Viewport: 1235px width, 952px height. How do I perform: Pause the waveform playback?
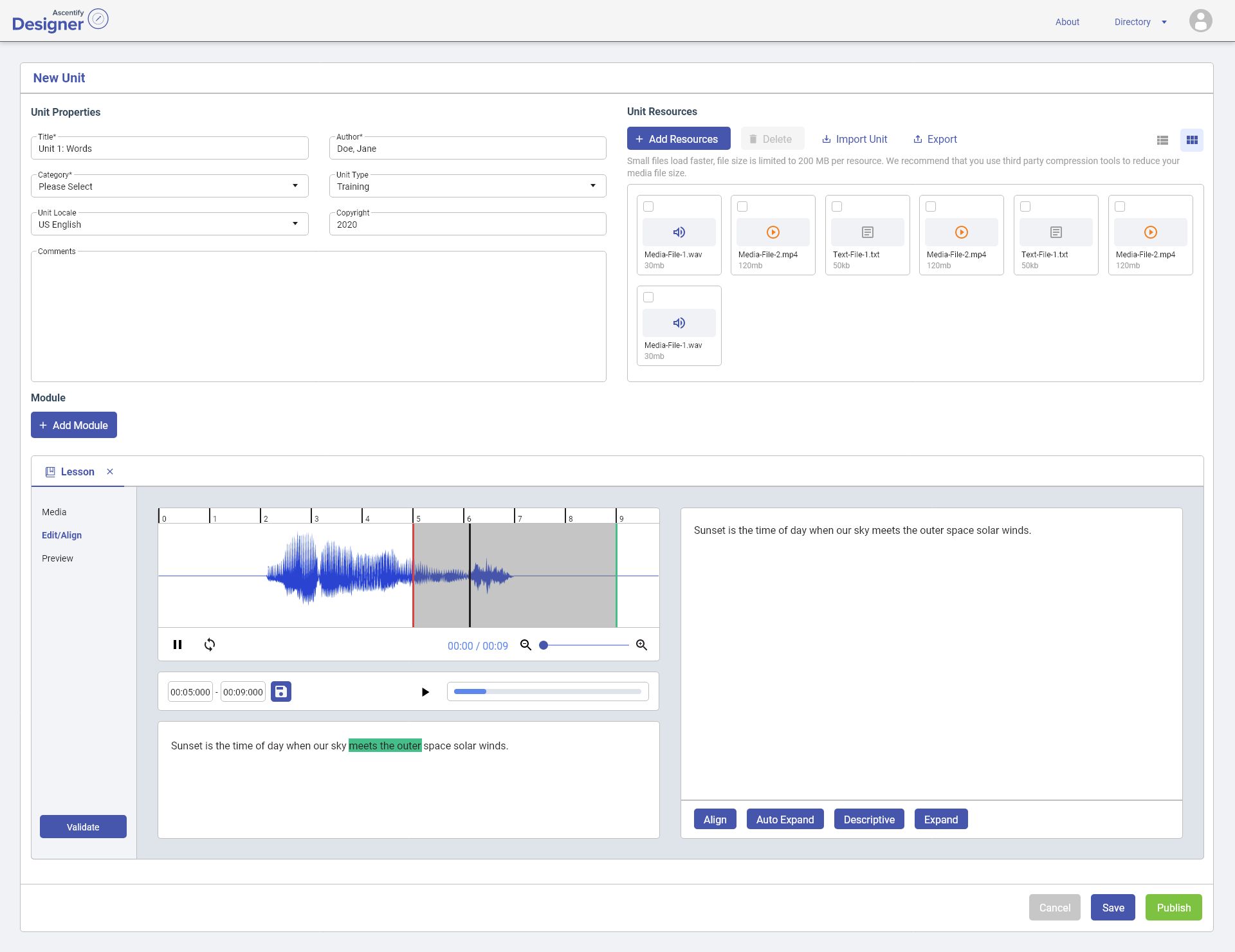click(178, 645)
